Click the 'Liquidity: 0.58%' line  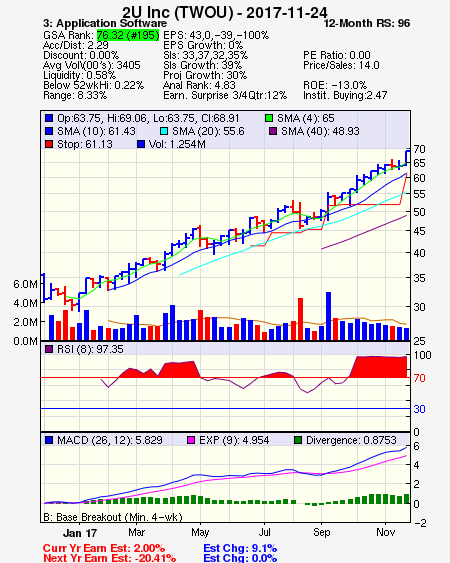pos(79,75)
